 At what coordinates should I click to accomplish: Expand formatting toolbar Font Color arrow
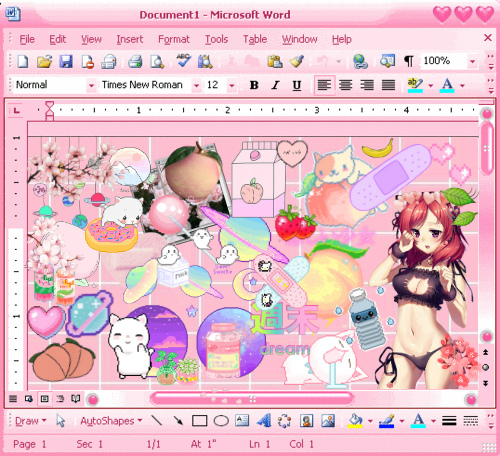click(x=462, y=86)
